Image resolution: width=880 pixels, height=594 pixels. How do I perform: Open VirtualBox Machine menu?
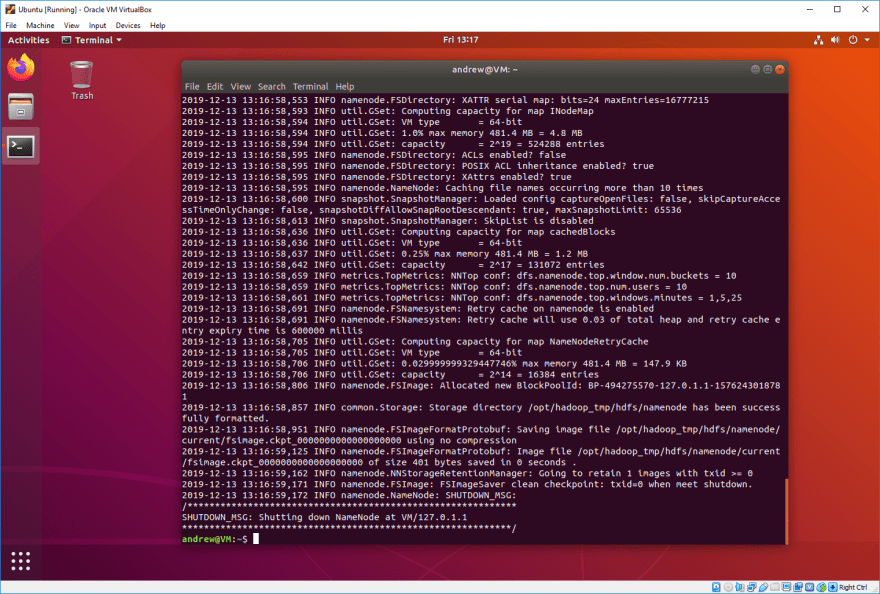[40, 25]
